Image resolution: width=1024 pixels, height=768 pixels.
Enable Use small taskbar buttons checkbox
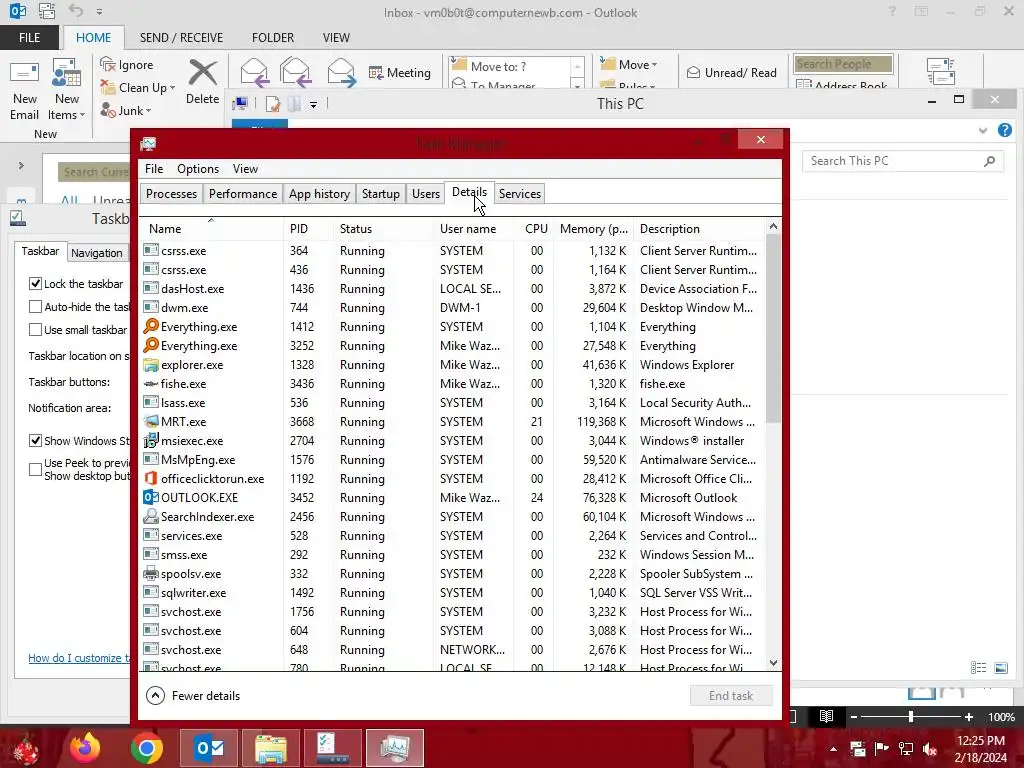(35, 330)
